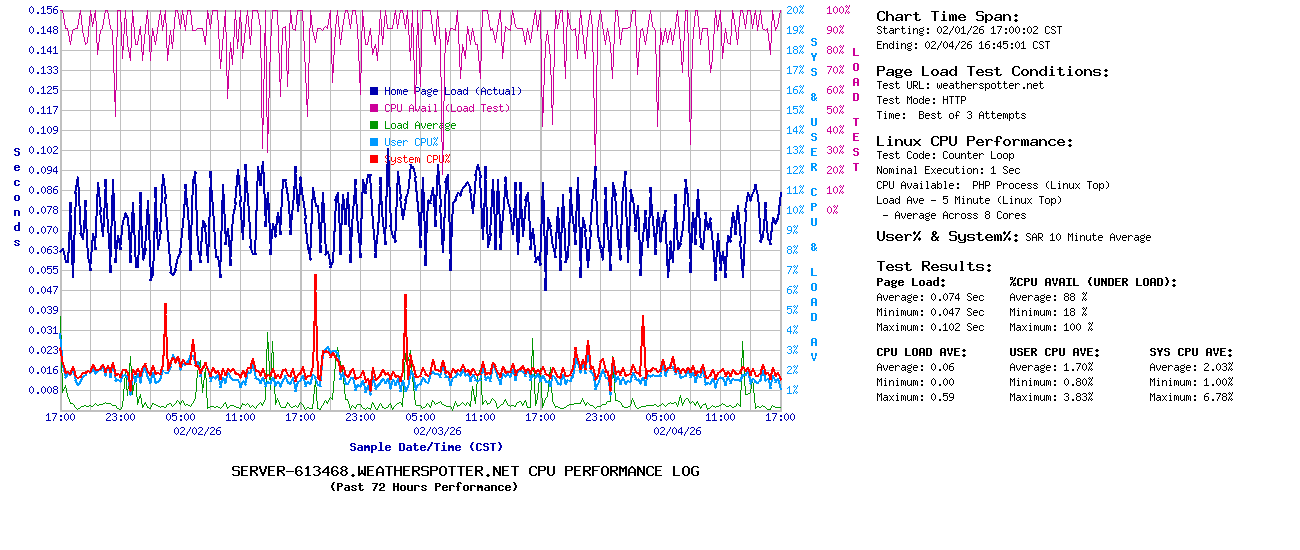This screenshot has height=550, width=1300.
Task: Click the "SYS CPU AVE:" results column header
Action: pos(1190,352)
